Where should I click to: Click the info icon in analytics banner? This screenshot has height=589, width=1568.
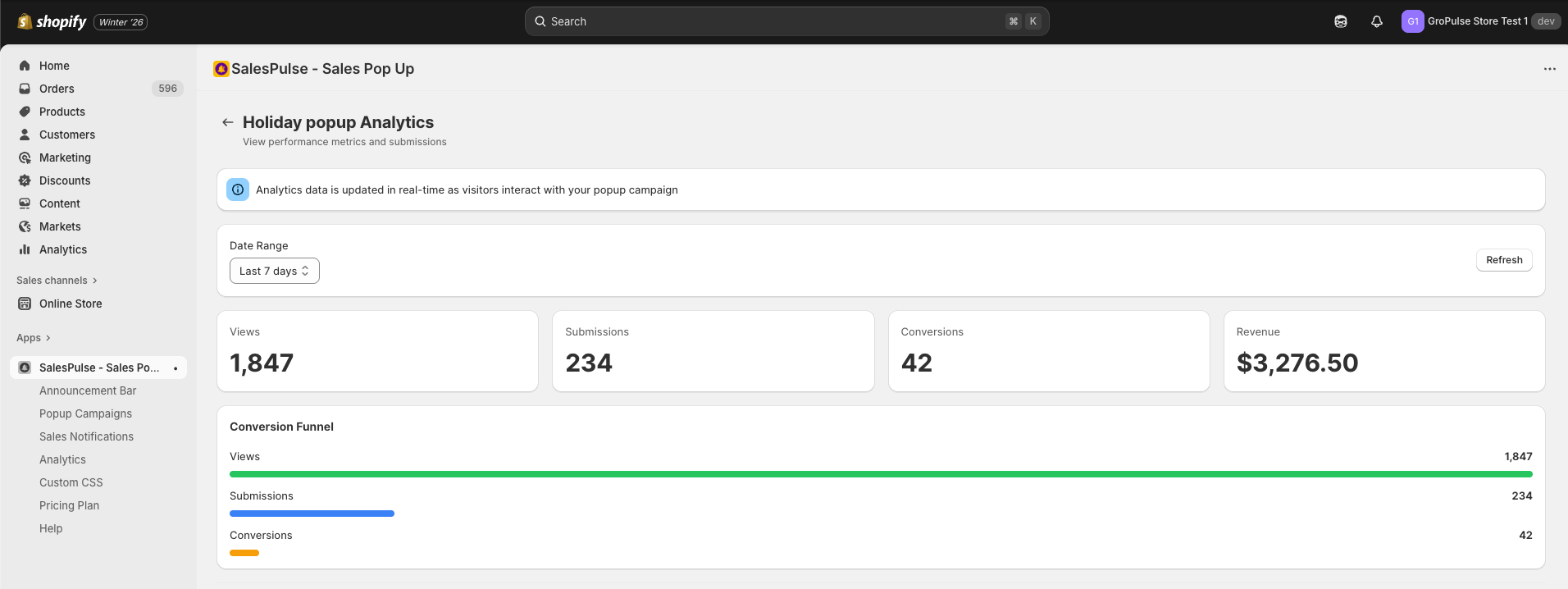pos(238,189)
